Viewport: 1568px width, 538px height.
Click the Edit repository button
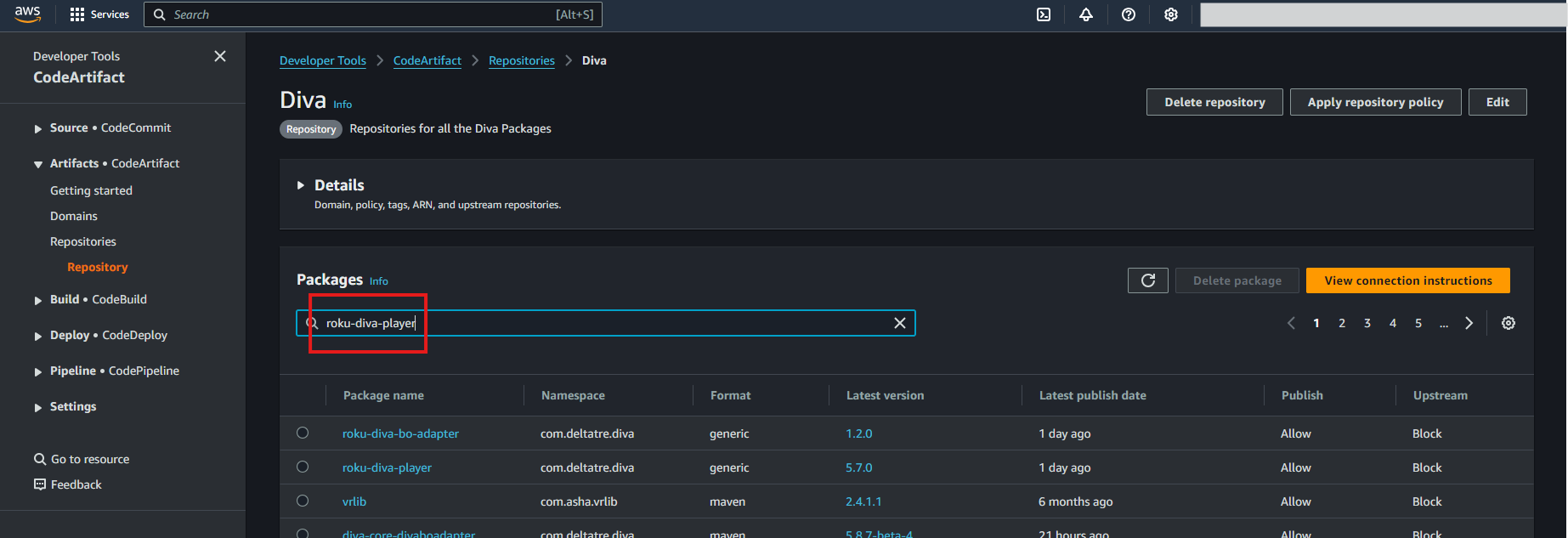tap(1497, 102)
